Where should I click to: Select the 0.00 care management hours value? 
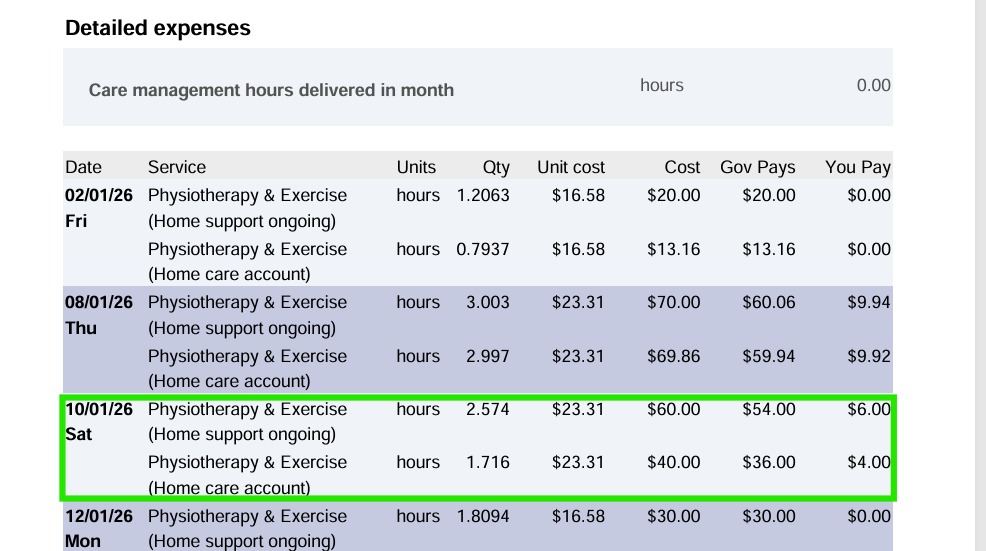pyautogui.click(x=873, y=85)
